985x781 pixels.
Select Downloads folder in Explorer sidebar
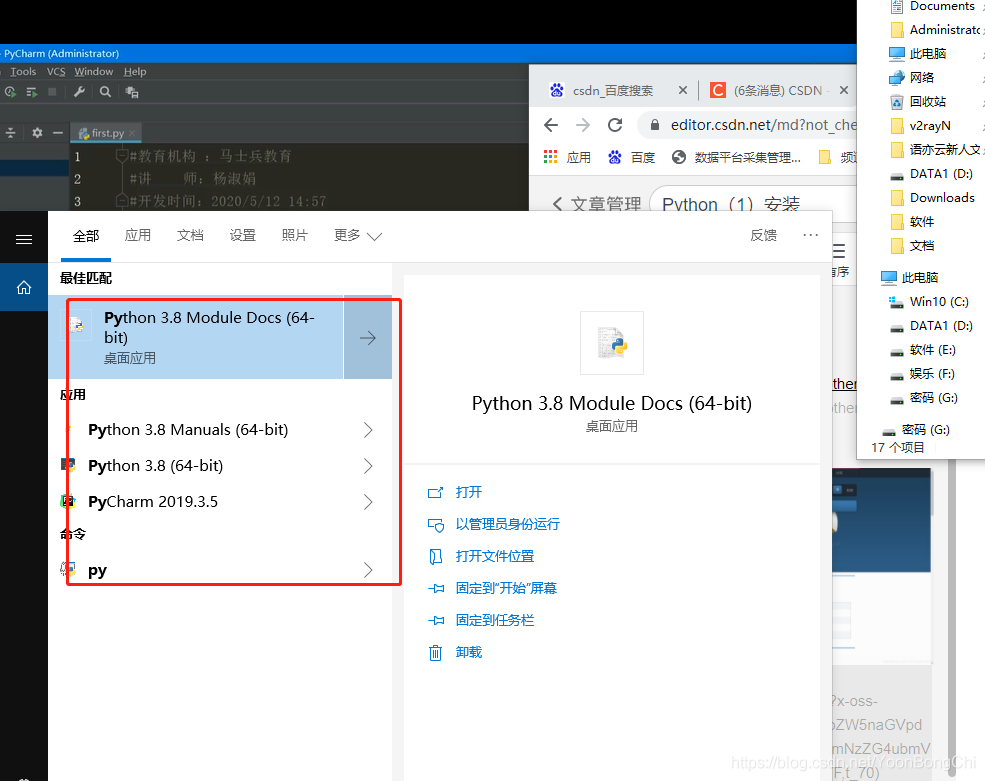tap(933, 197)
